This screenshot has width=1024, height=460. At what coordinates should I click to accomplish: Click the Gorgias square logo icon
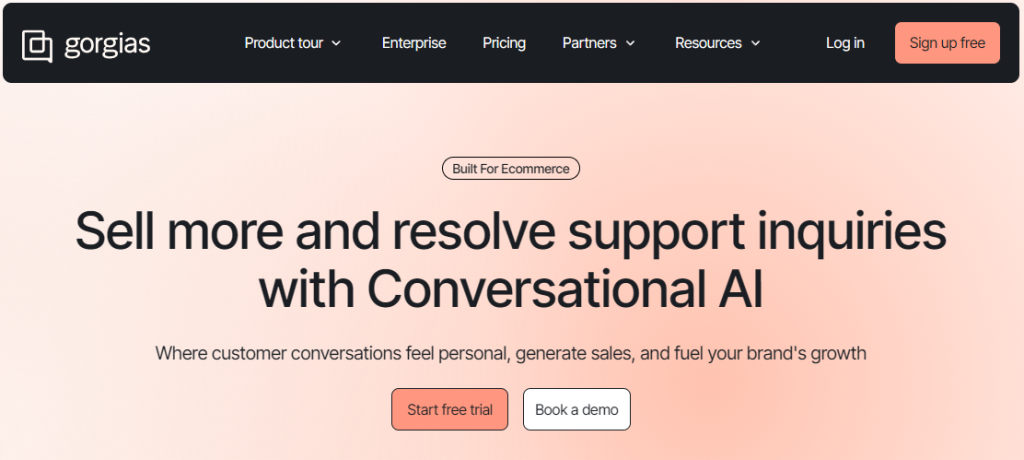37,45
